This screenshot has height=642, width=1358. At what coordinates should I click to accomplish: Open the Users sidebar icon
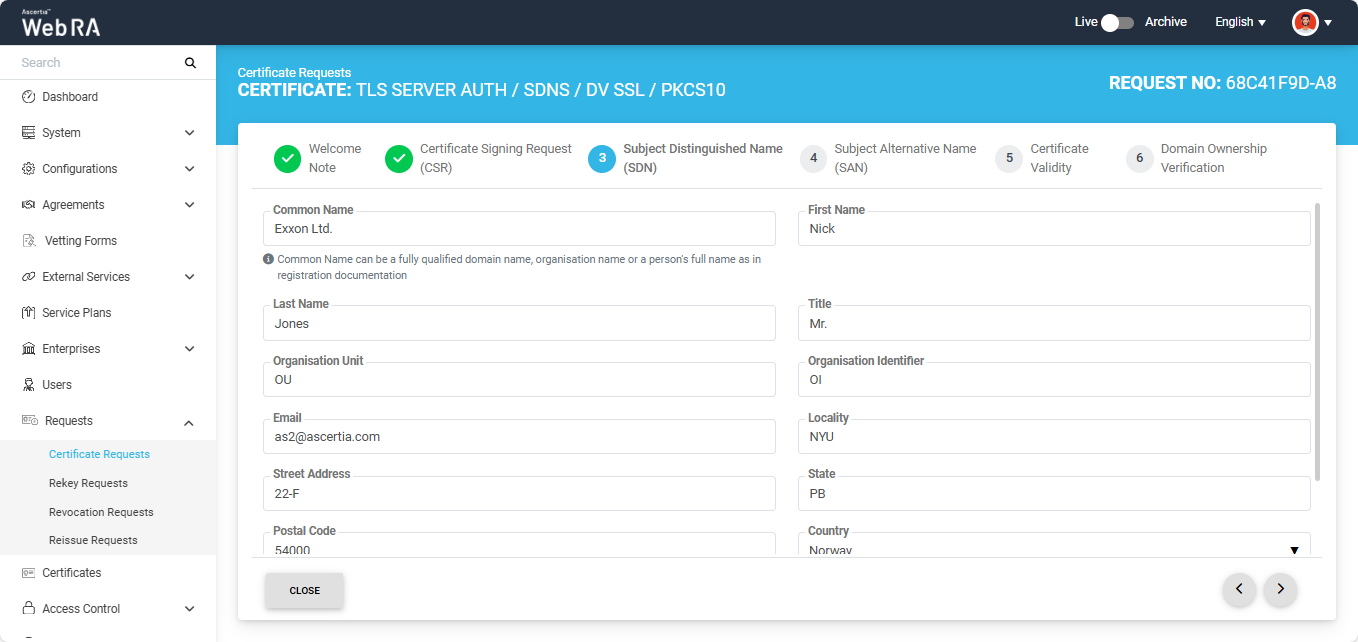coord(29,385)
